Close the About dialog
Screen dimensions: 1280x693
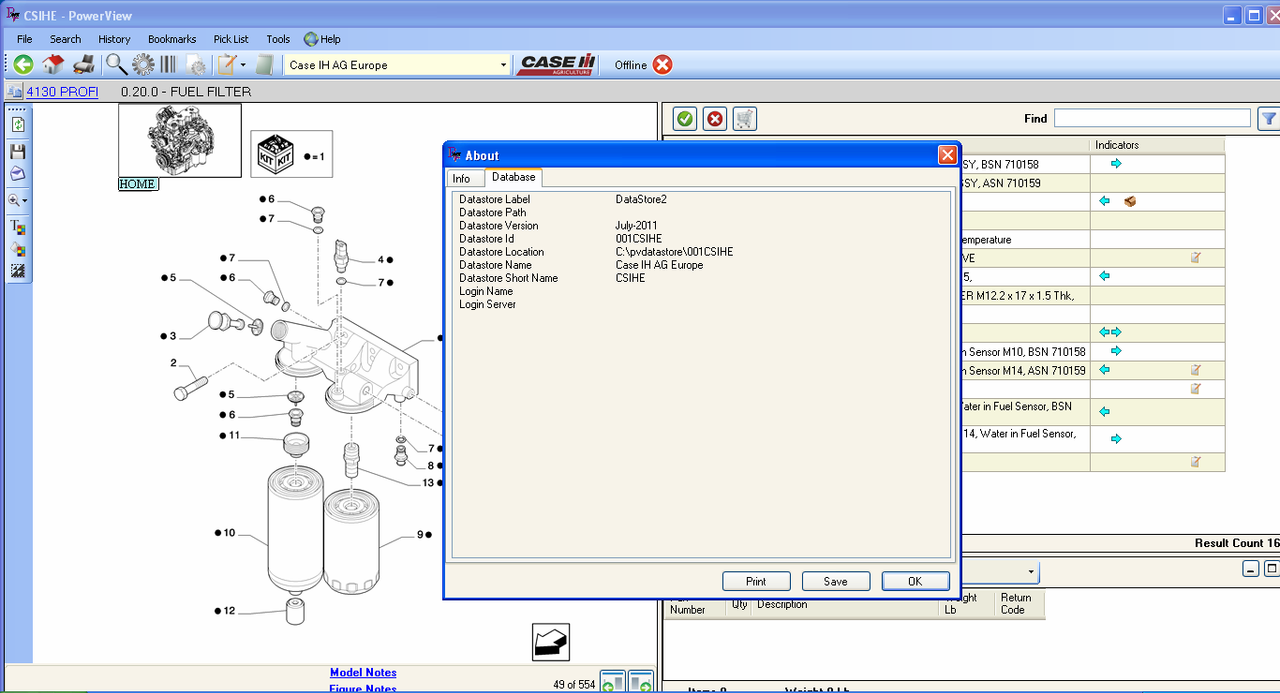point(947,155)
